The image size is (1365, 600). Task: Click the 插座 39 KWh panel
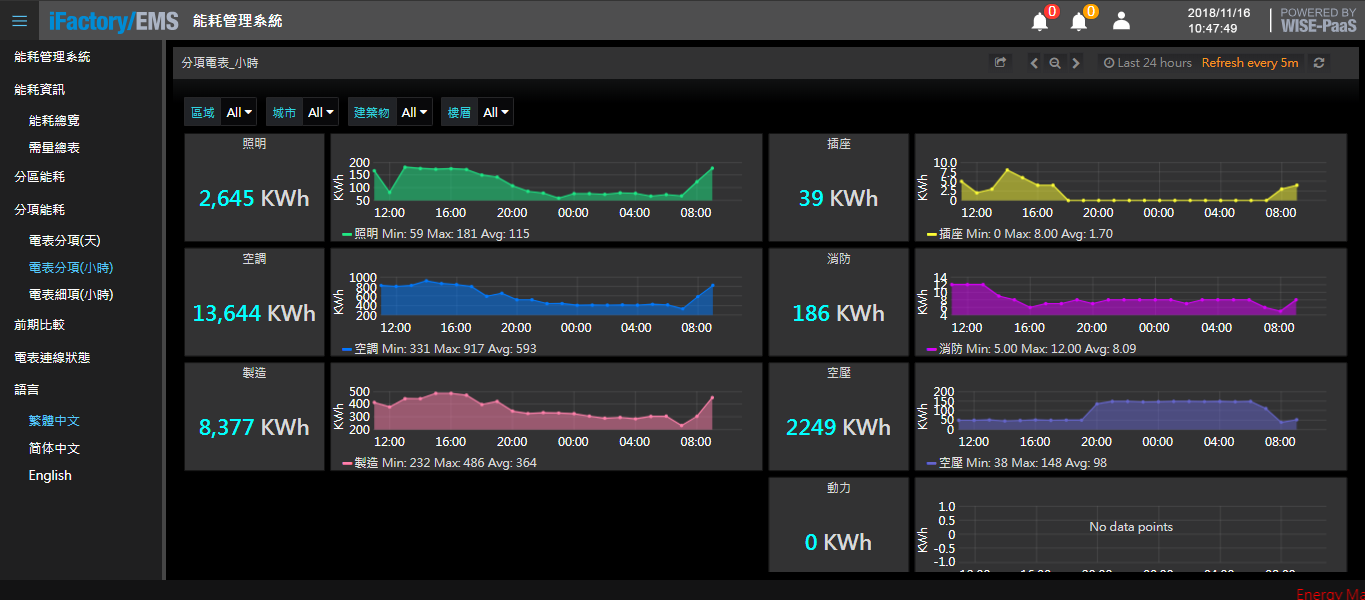point(838,188)
